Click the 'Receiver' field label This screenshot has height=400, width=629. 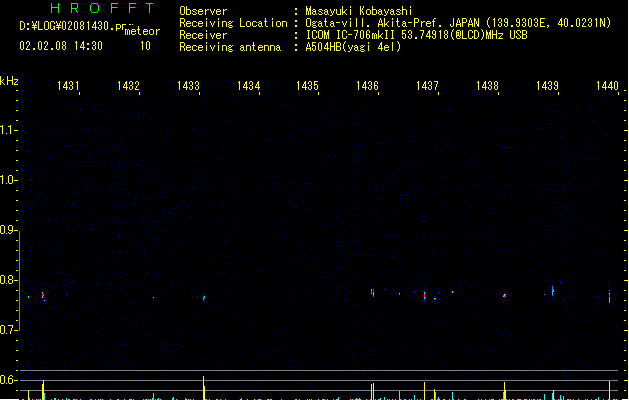[203, 35]
